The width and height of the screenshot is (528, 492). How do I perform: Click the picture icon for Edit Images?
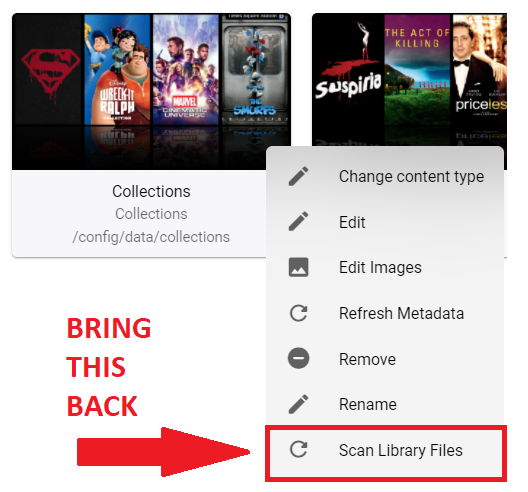(298, 267)
